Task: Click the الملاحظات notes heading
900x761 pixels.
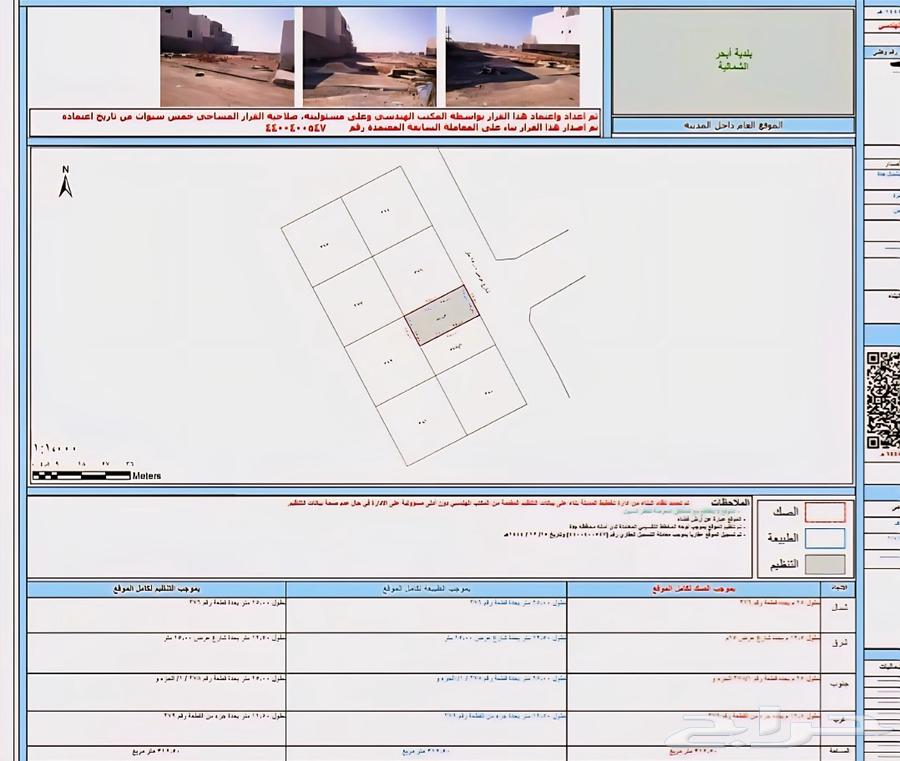Action: point(731,502)
